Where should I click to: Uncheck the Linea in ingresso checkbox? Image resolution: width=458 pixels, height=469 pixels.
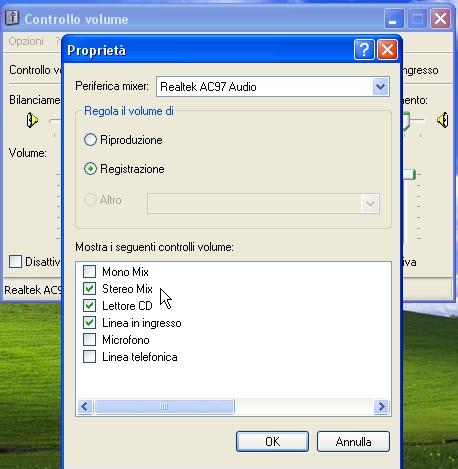[x=89, y=322]
